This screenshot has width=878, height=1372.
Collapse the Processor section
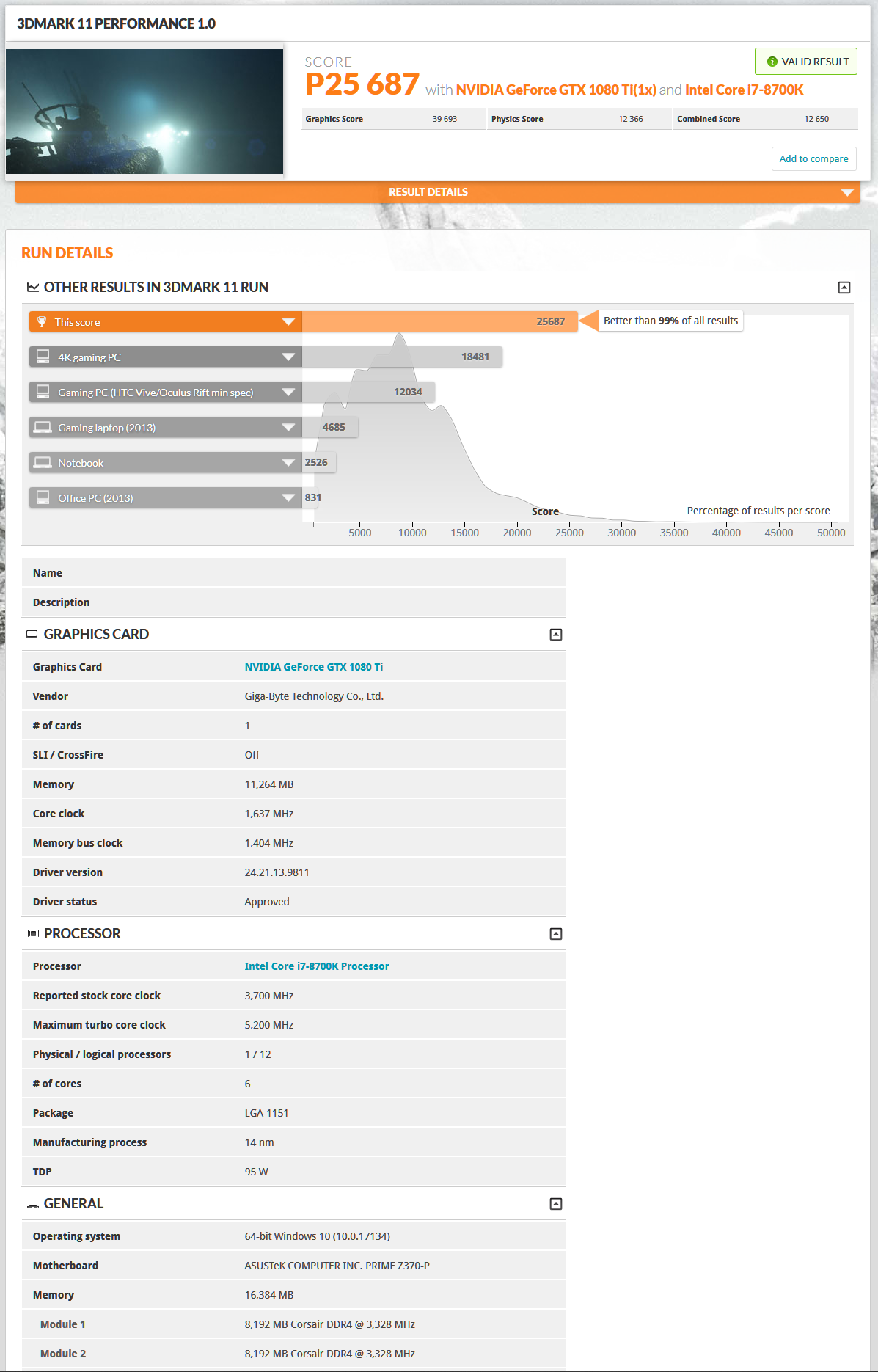(x=556, y=934)
